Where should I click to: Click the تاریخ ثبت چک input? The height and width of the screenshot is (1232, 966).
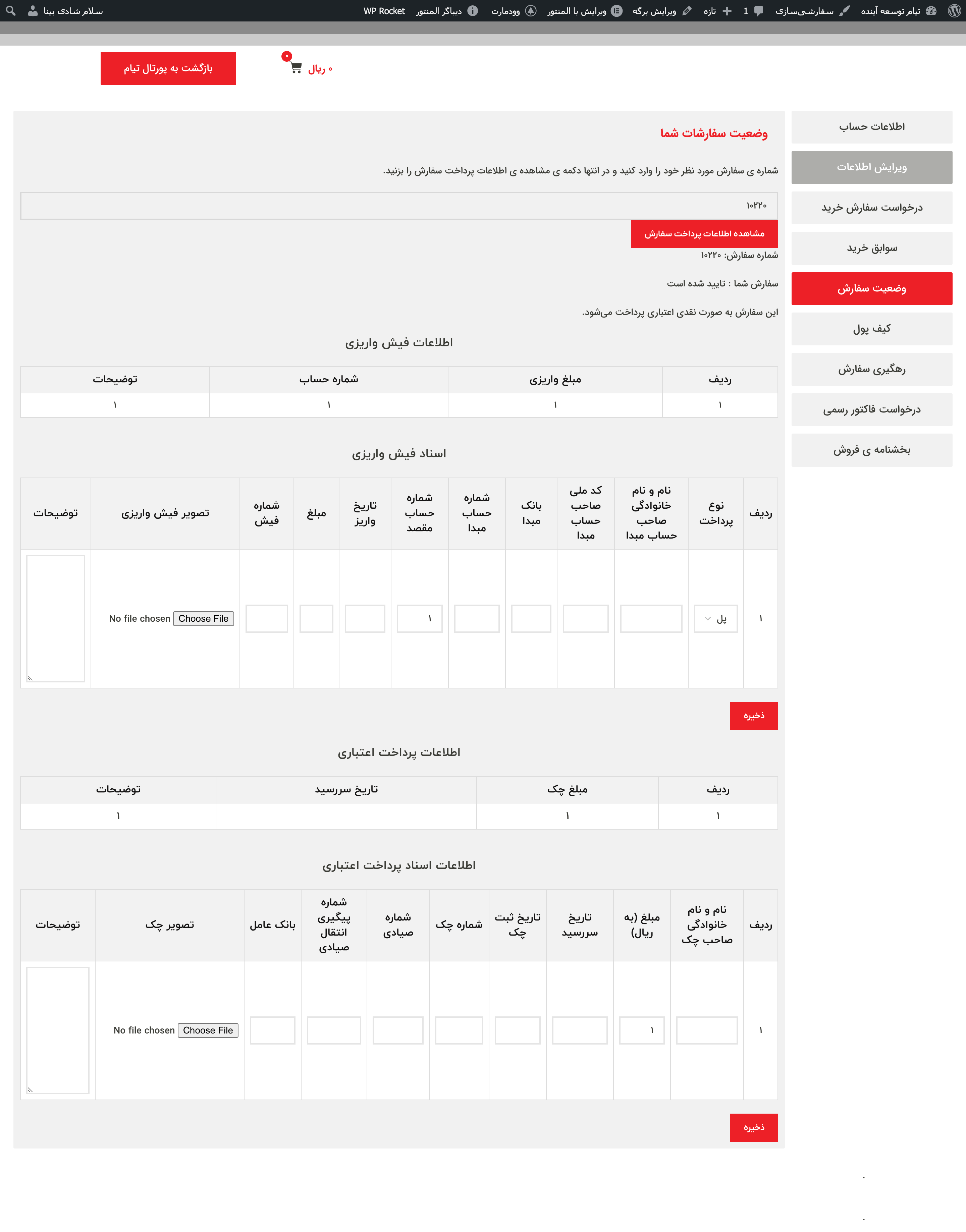pyautogui.click(x=518, y=1030)
